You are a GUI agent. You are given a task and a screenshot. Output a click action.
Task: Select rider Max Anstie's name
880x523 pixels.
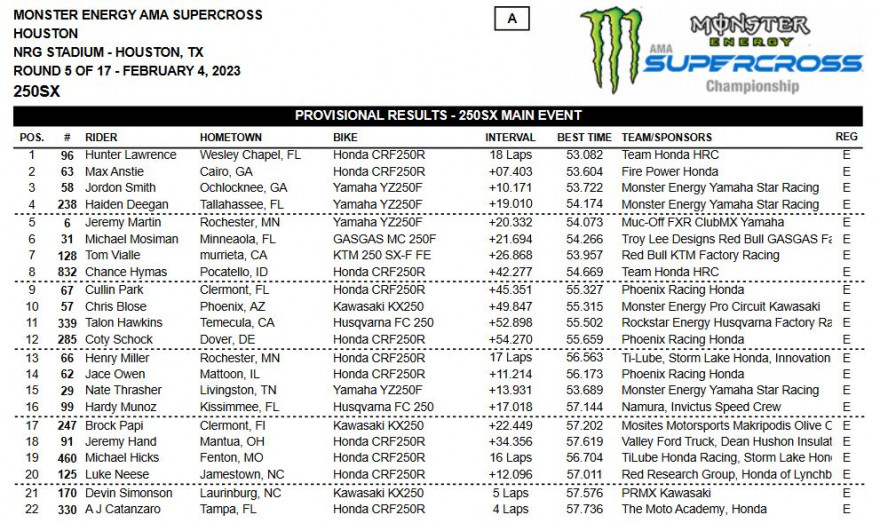click(x=114, y=172)
